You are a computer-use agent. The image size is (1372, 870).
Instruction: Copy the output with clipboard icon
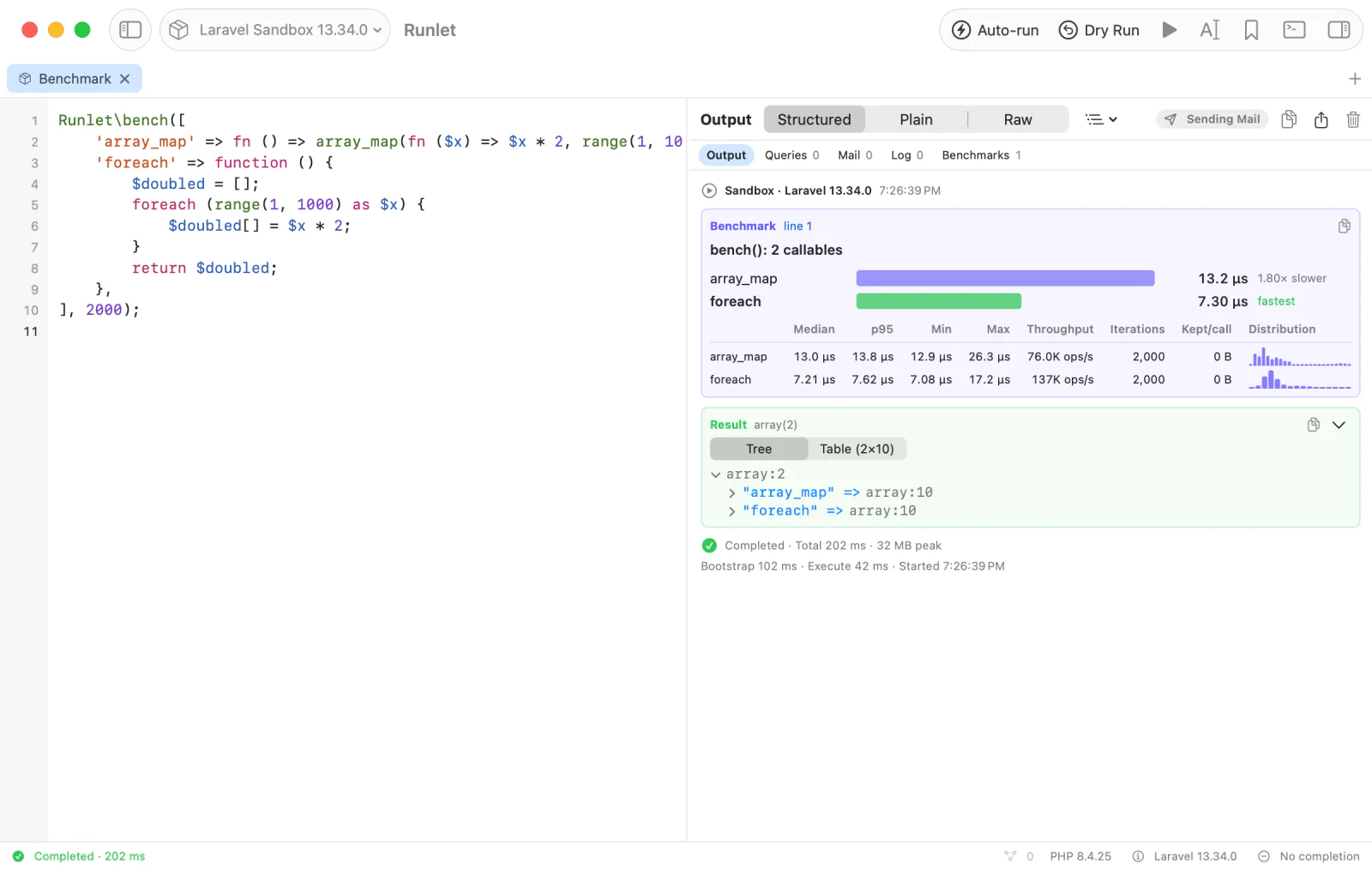point(1288,119)
